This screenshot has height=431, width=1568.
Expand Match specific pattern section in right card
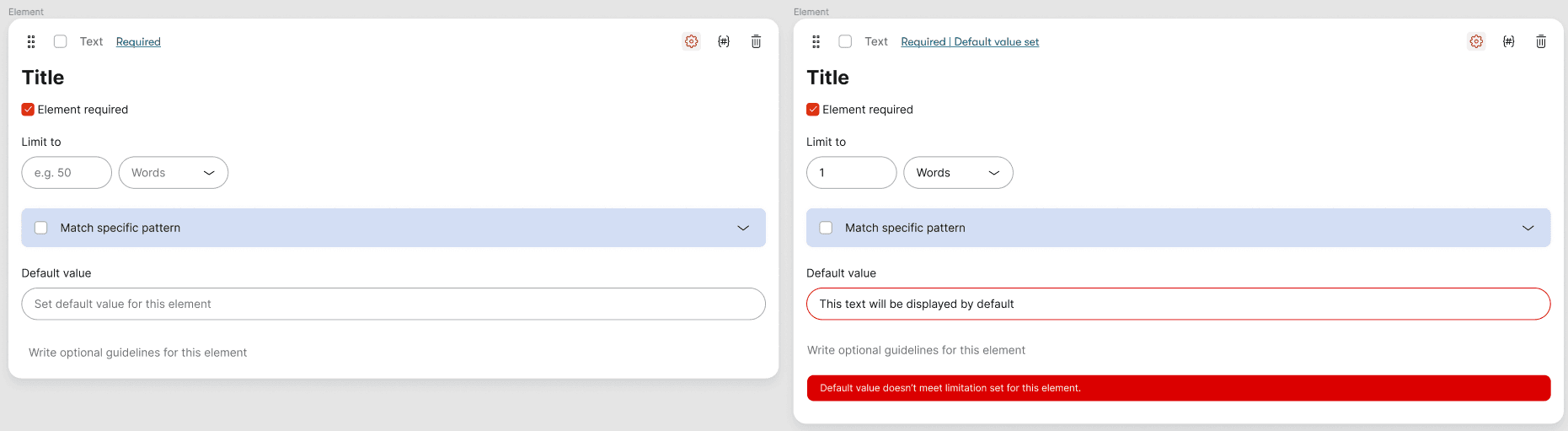coord(1528,228)
